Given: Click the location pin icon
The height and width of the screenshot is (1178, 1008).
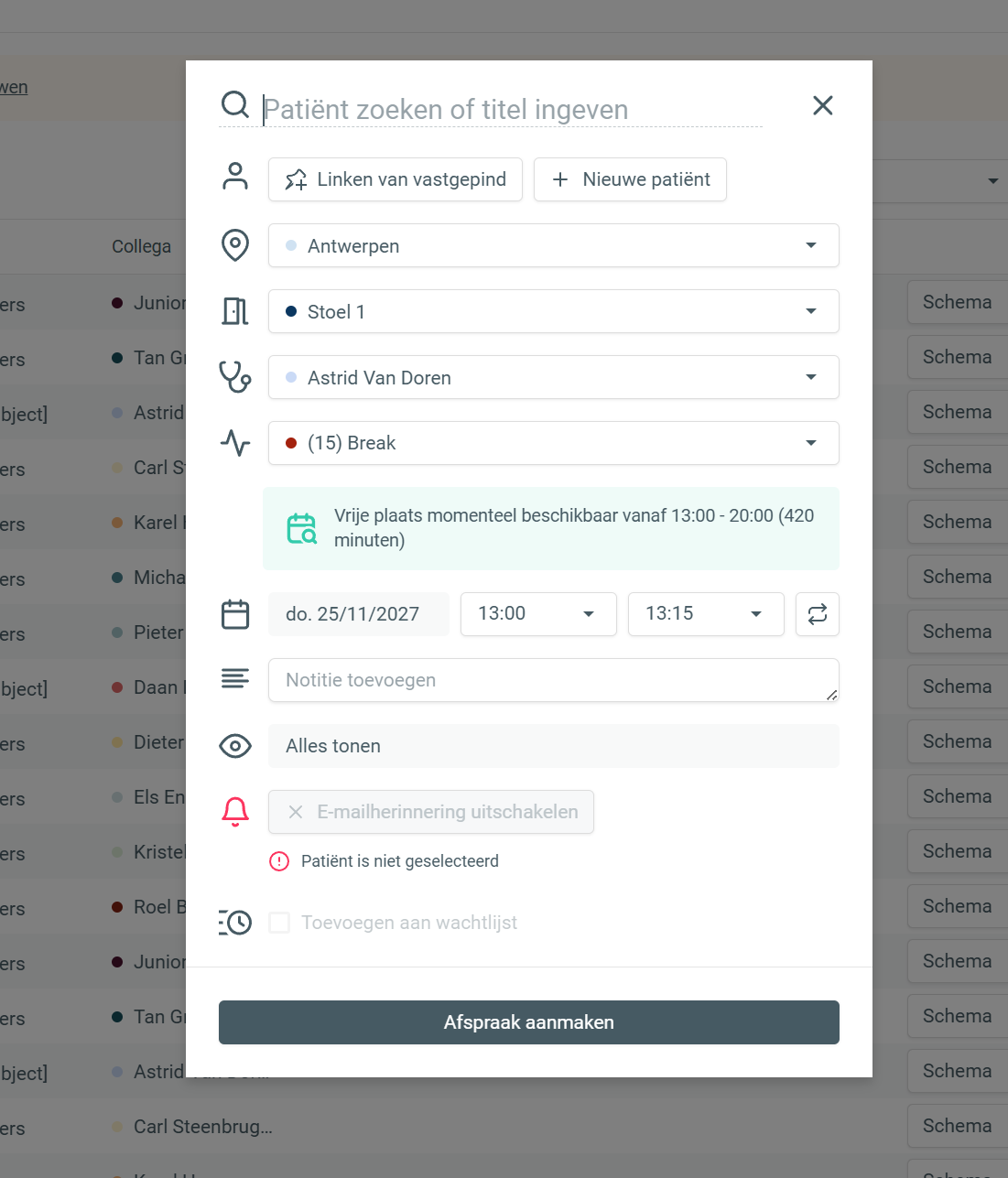Looking at the screenshot, I should pos(235,245).
